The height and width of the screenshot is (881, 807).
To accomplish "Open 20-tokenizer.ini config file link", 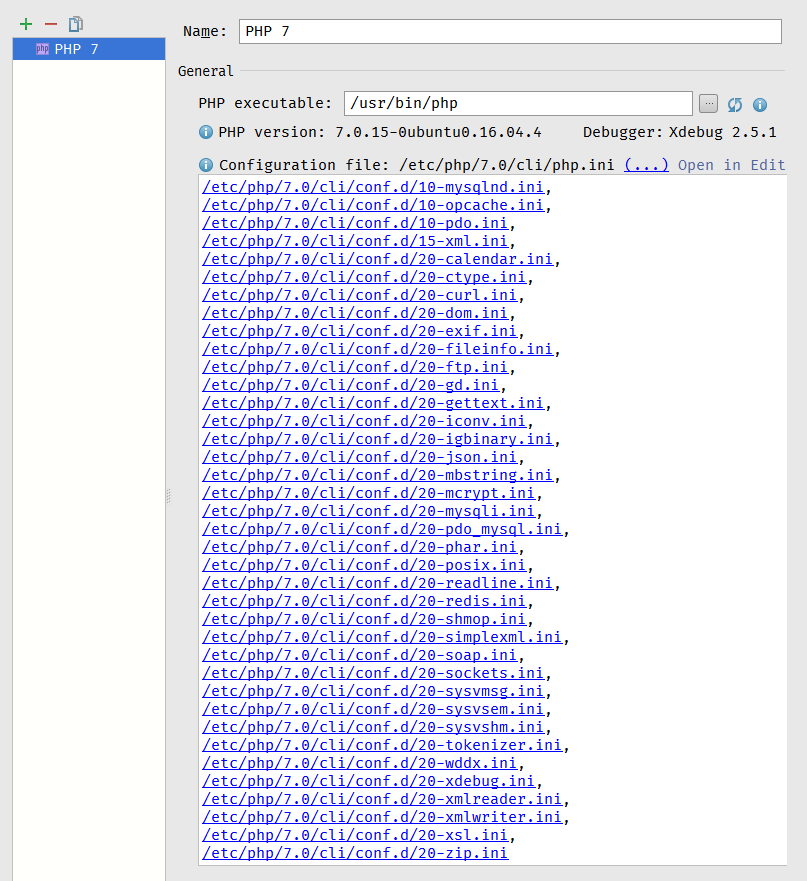I will point(382,744).
